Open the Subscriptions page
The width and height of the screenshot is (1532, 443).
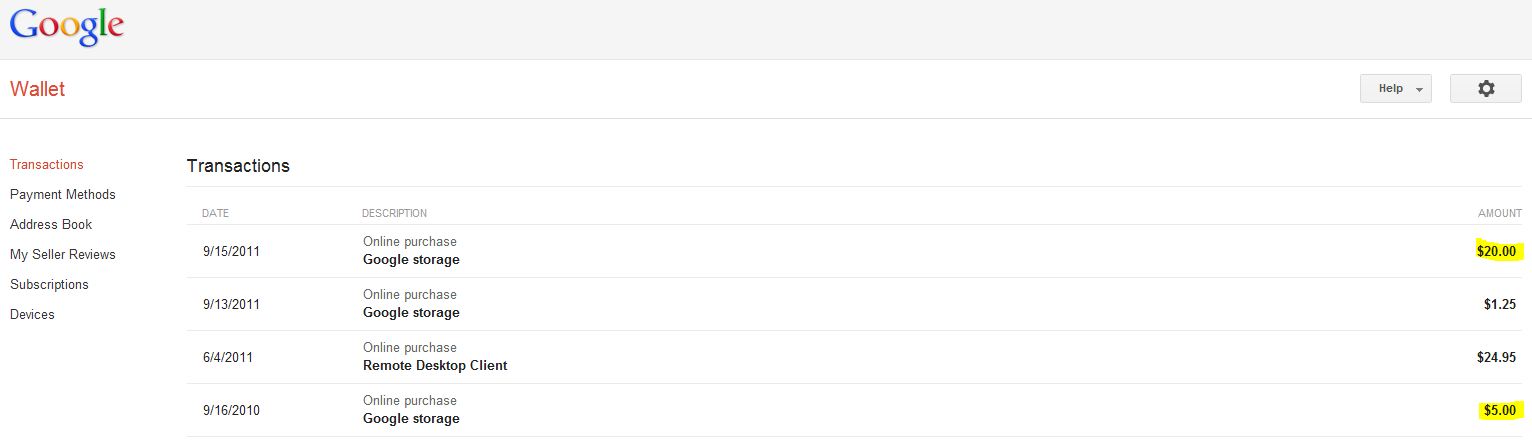[49, 284]
